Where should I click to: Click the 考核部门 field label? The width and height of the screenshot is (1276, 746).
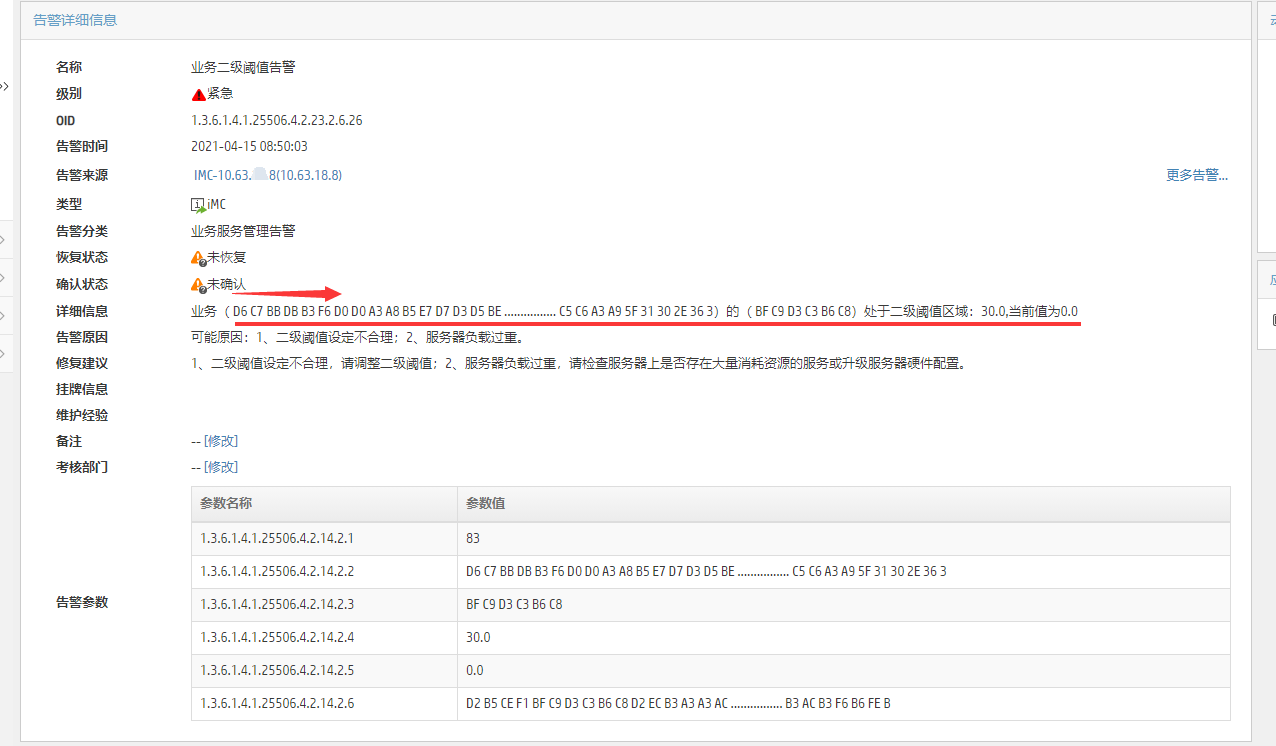click(x=82, y=467)
